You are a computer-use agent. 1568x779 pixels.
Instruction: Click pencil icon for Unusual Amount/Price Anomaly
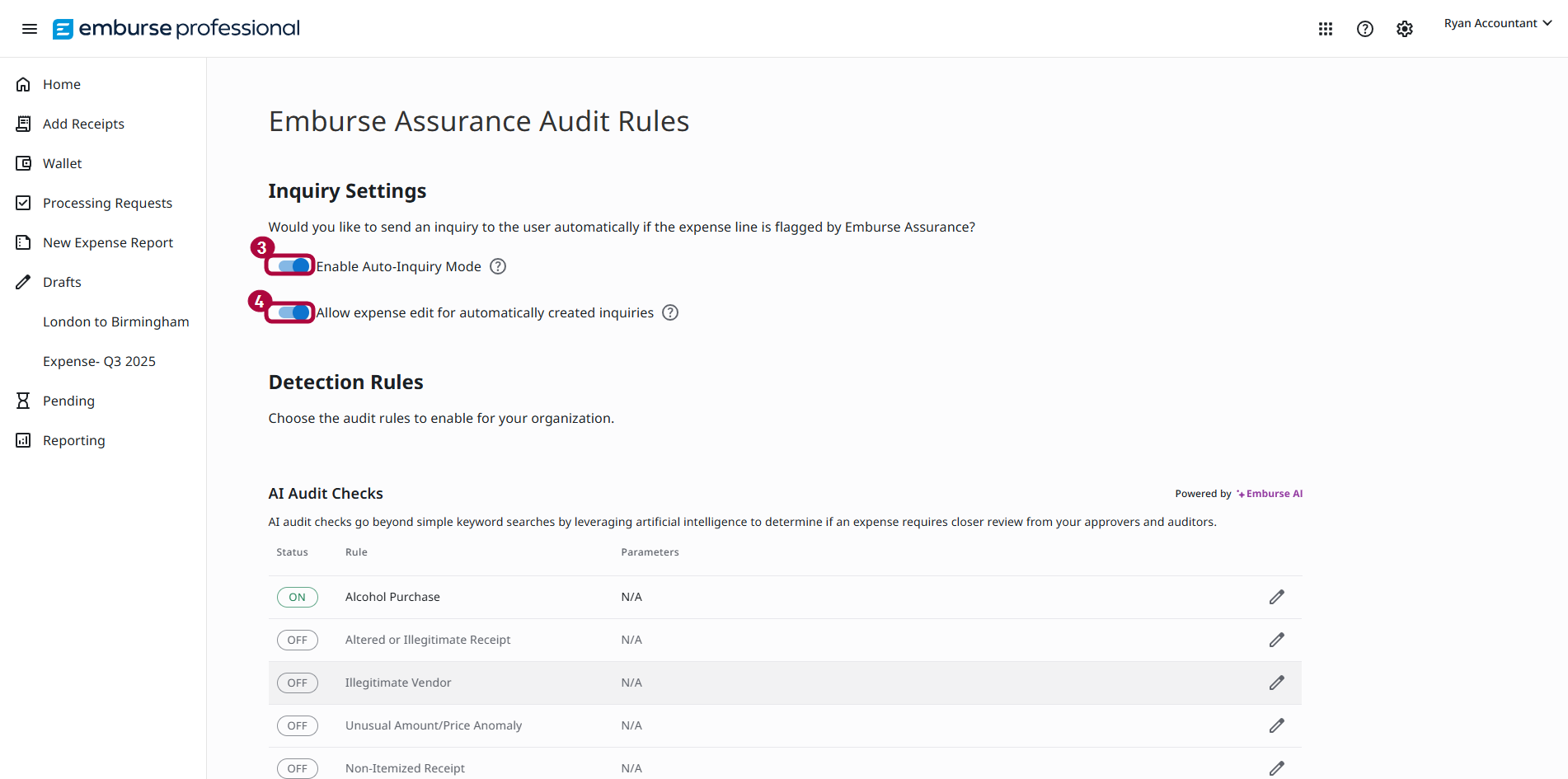1276,725
